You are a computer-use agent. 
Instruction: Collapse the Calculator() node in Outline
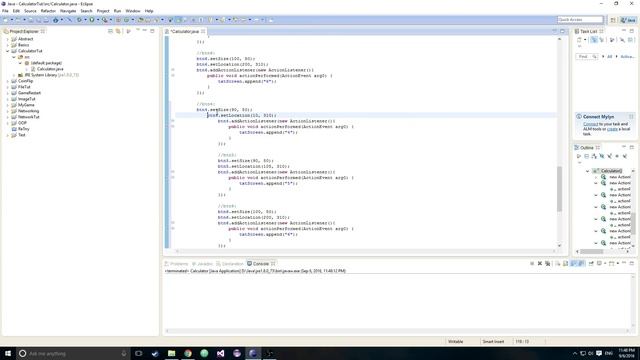587,171
